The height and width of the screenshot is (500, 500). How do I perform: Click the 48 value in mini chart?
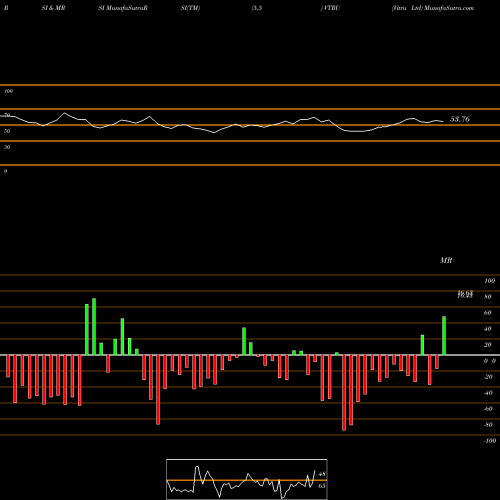tap(322, 474)
